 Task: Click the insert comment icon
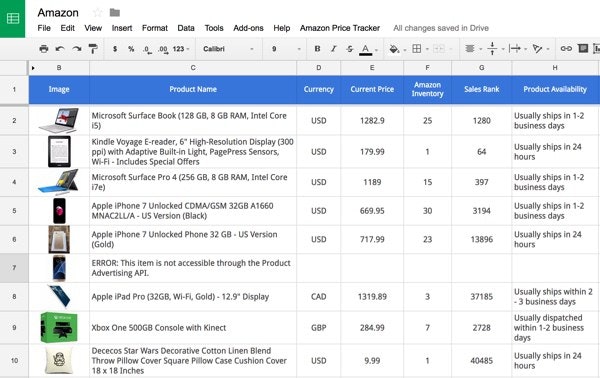click(583, 48)
